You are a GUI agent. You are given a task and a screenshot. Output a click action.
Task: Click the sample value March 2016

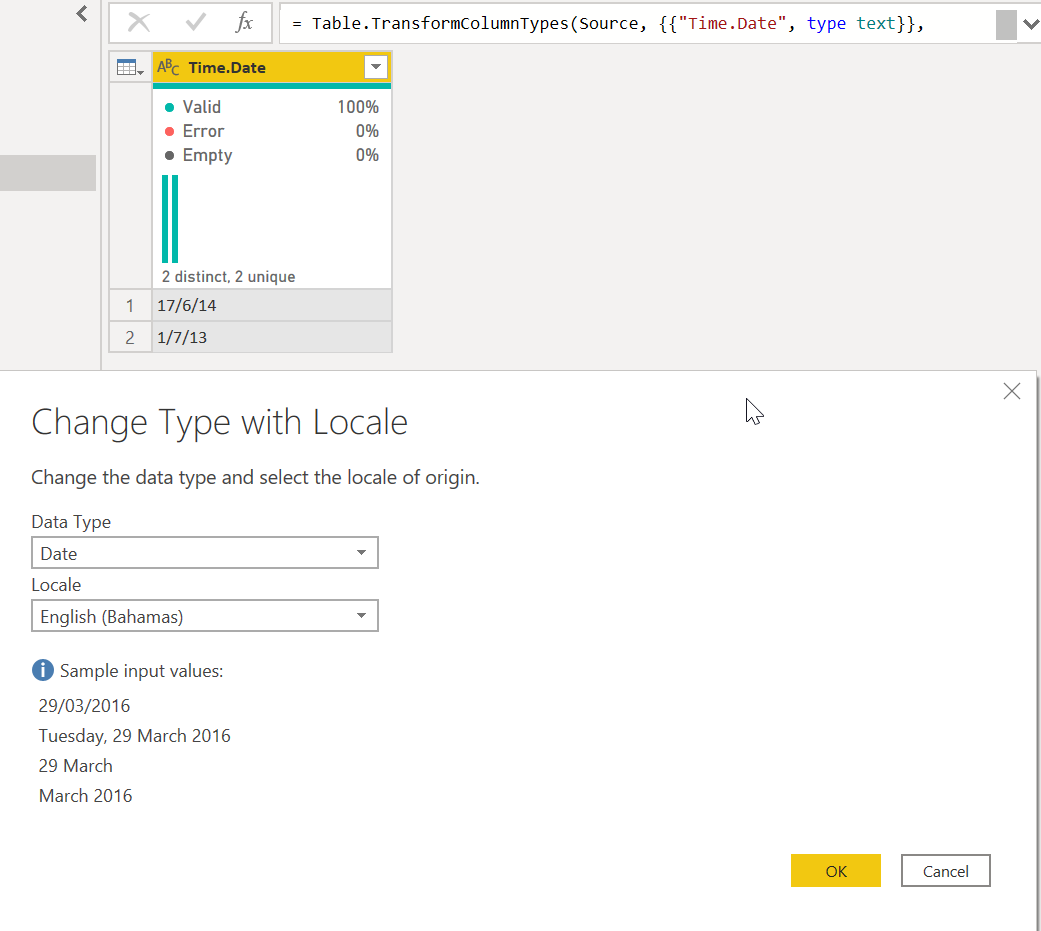[x=86, y=796]
